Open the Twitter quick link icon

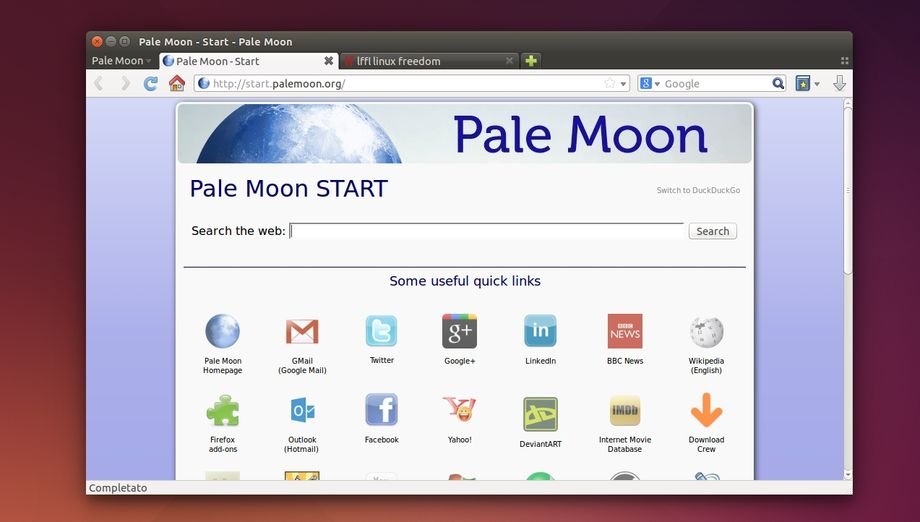pos(381,331)
